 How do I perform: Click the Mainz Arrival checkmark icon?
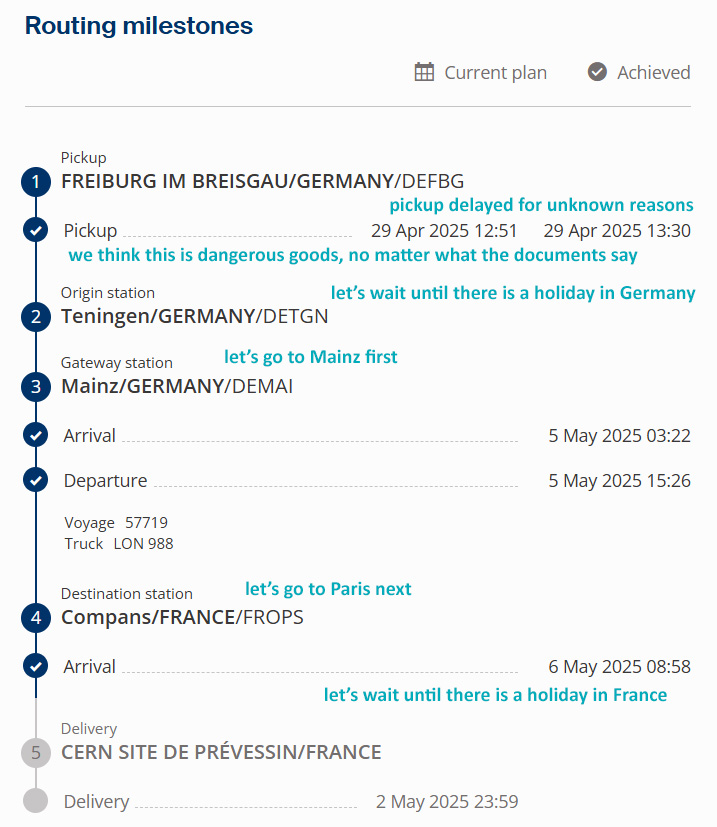[36, 436]
